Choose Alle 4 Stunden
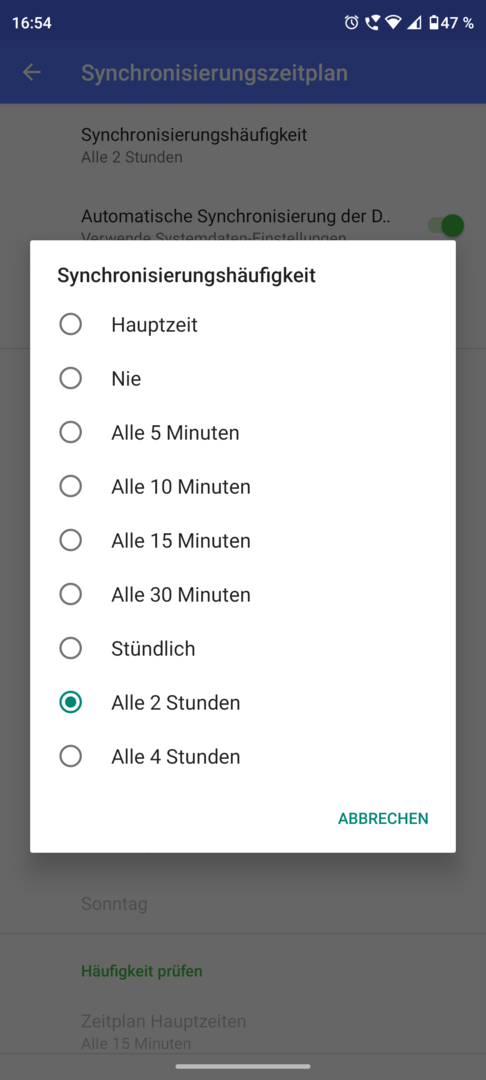The width and height of the screenshot is (486, 1080). [x=243, y=756]
